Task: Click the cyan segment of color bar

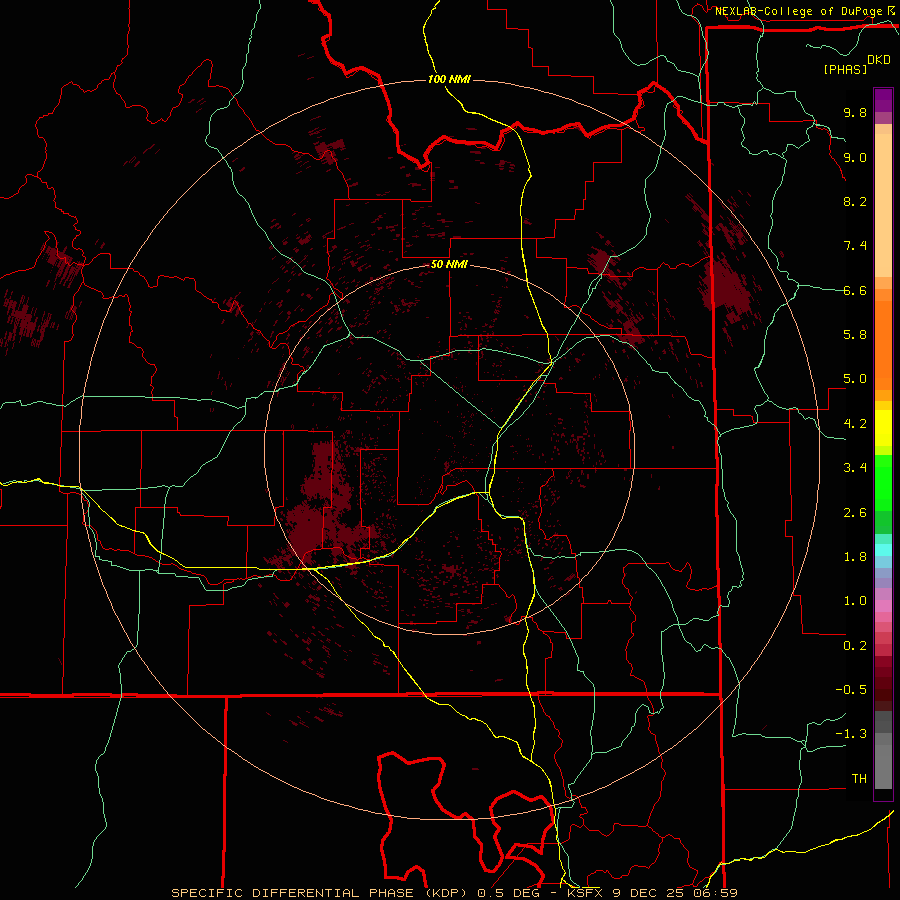Action: pos(883,550)
